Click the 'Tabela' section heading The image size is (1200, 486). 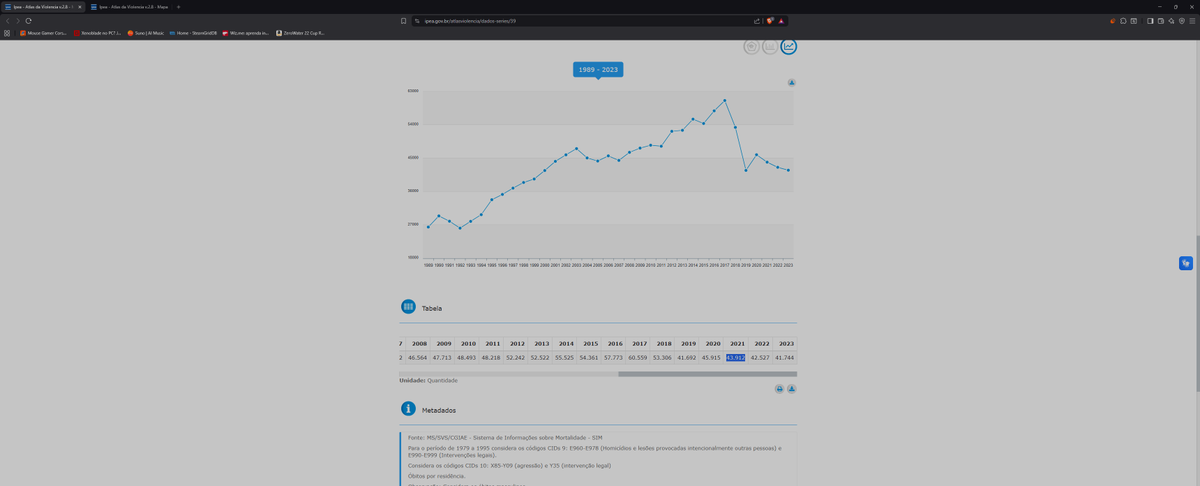(x=432, y=309)
